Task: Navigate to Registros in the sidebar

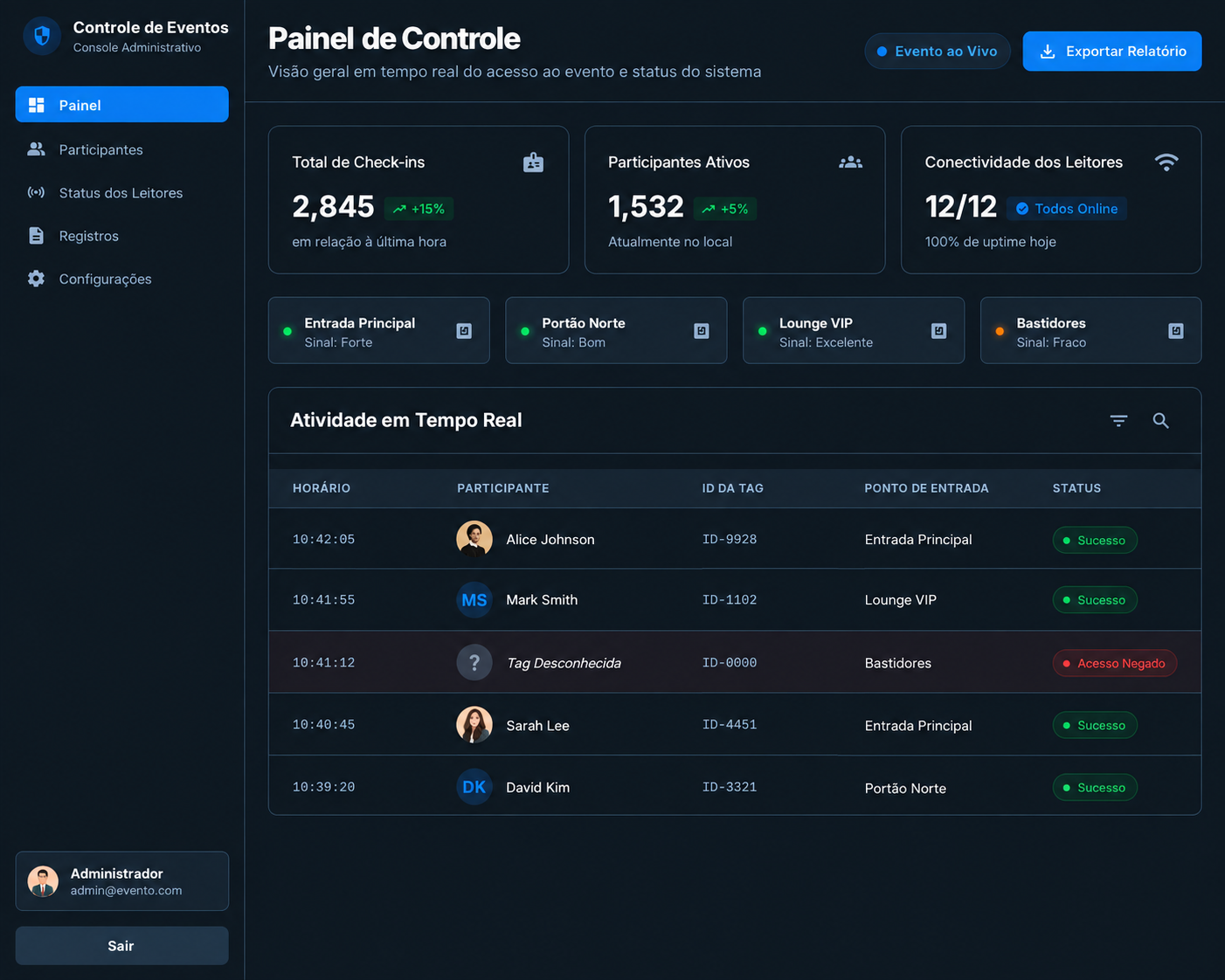Action: click(122, 236)
